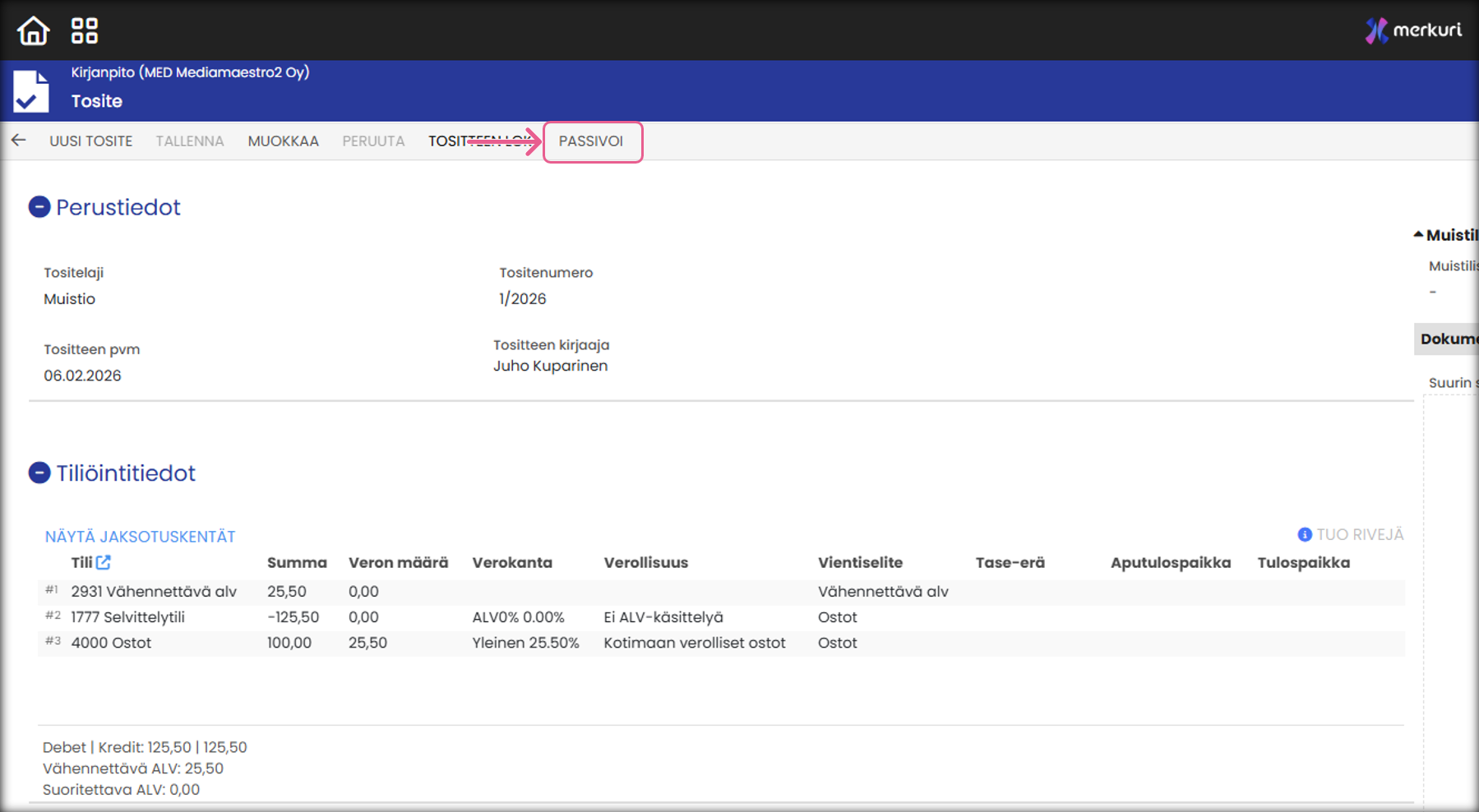The width and height of the screenshot is (1479, 812).
Task: Collapse the Tiliöintitiedot section
Action: coord(39,473)
